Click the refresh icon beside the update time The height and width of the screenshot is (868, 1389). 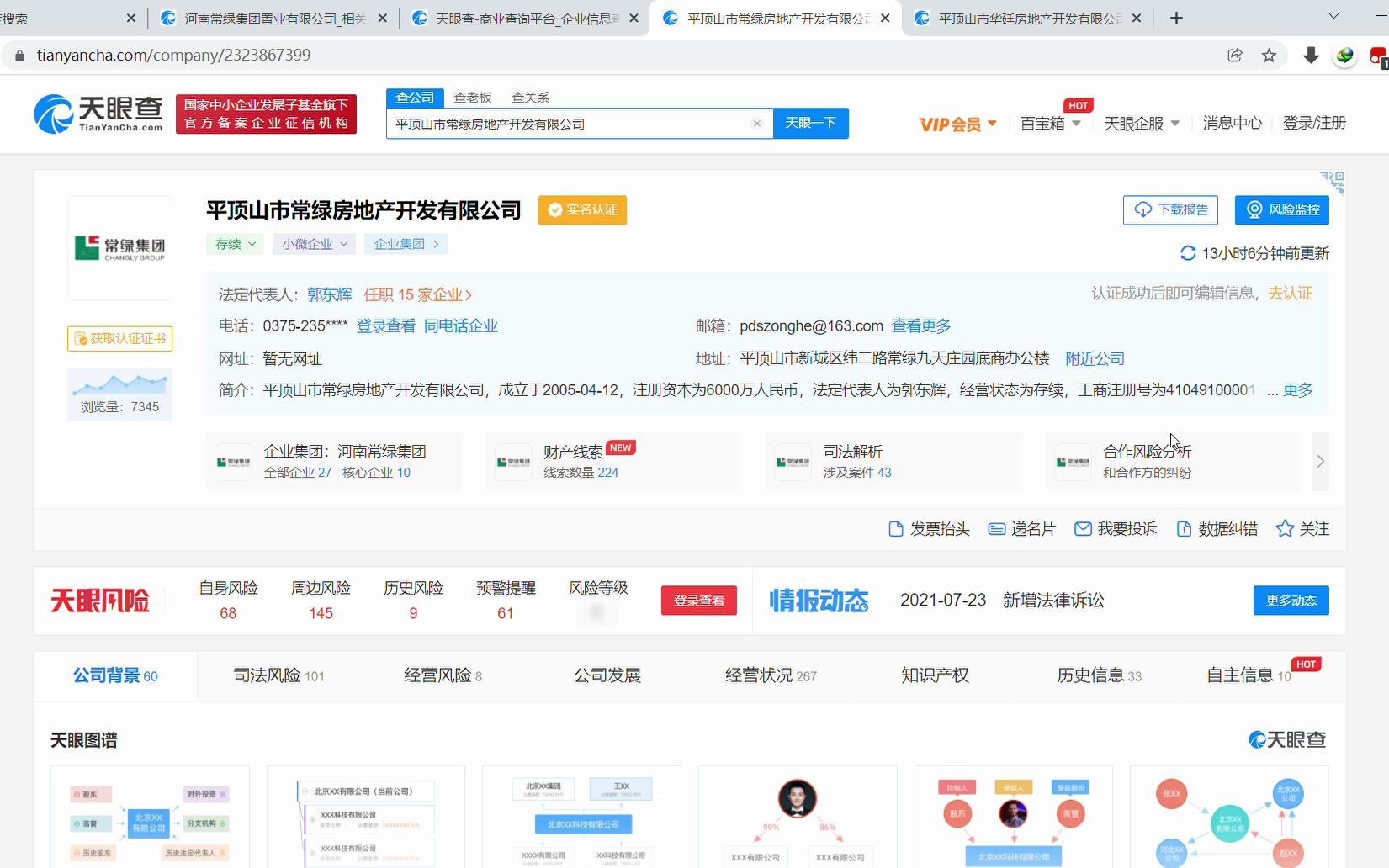click(1188, 253)
